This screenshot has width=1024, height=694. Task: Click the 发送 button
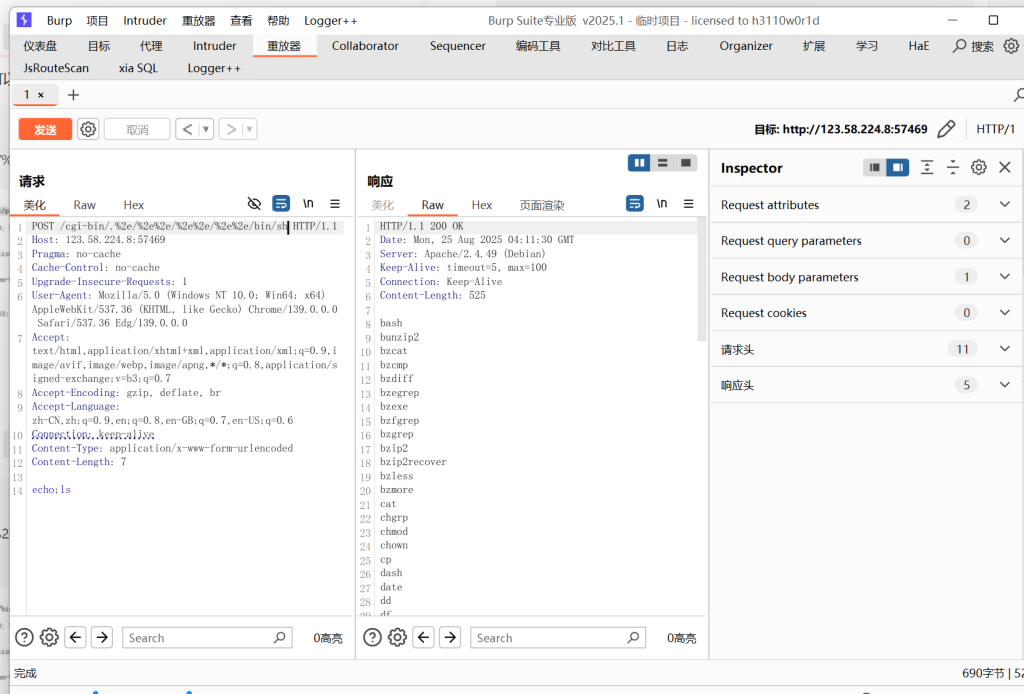[x=45, y=129]
